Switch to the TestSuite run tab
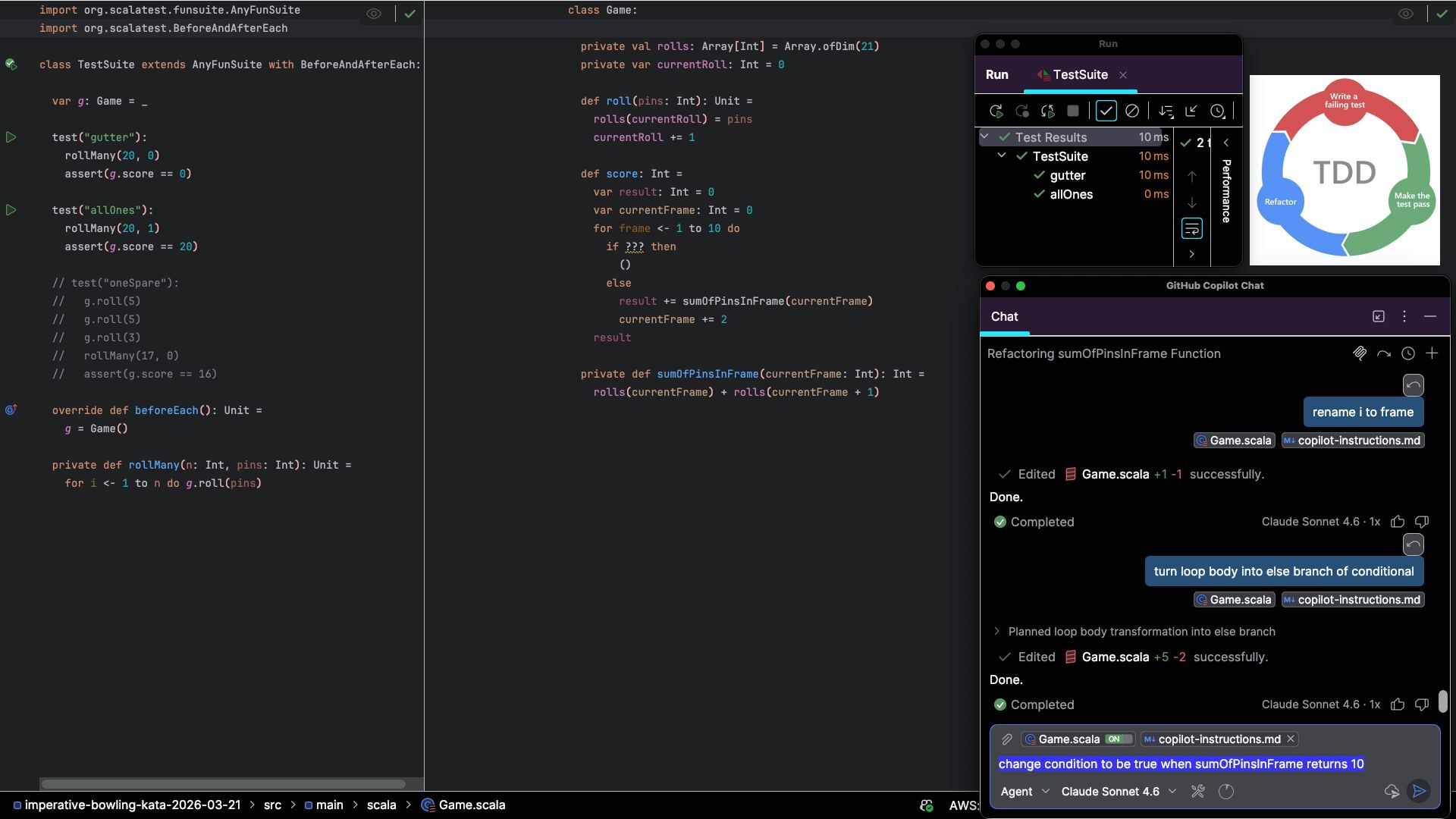Screen dimensions: 1456x819 tap(1079, 74)
